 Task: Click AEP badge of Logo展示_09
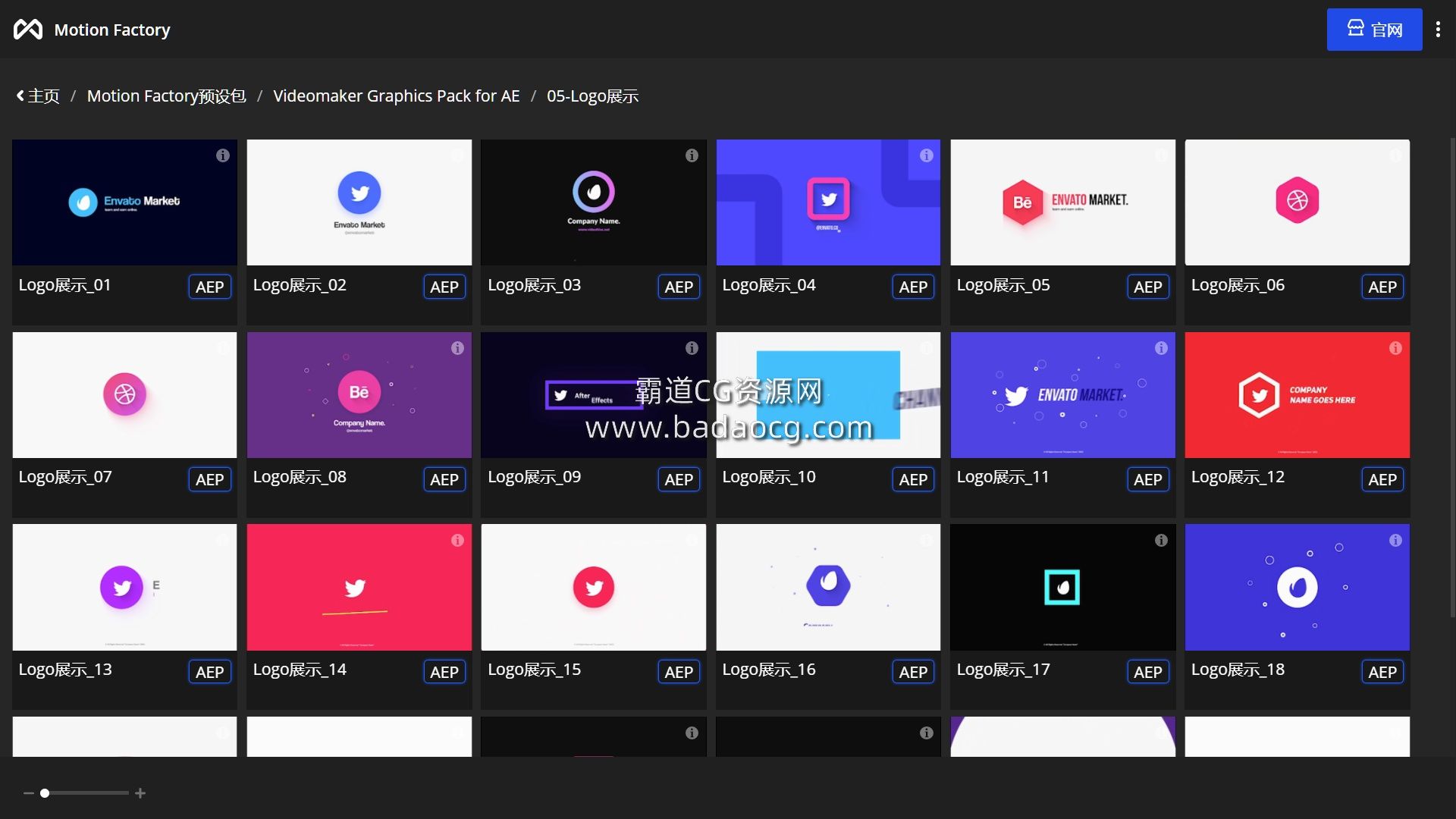point(679,480)
